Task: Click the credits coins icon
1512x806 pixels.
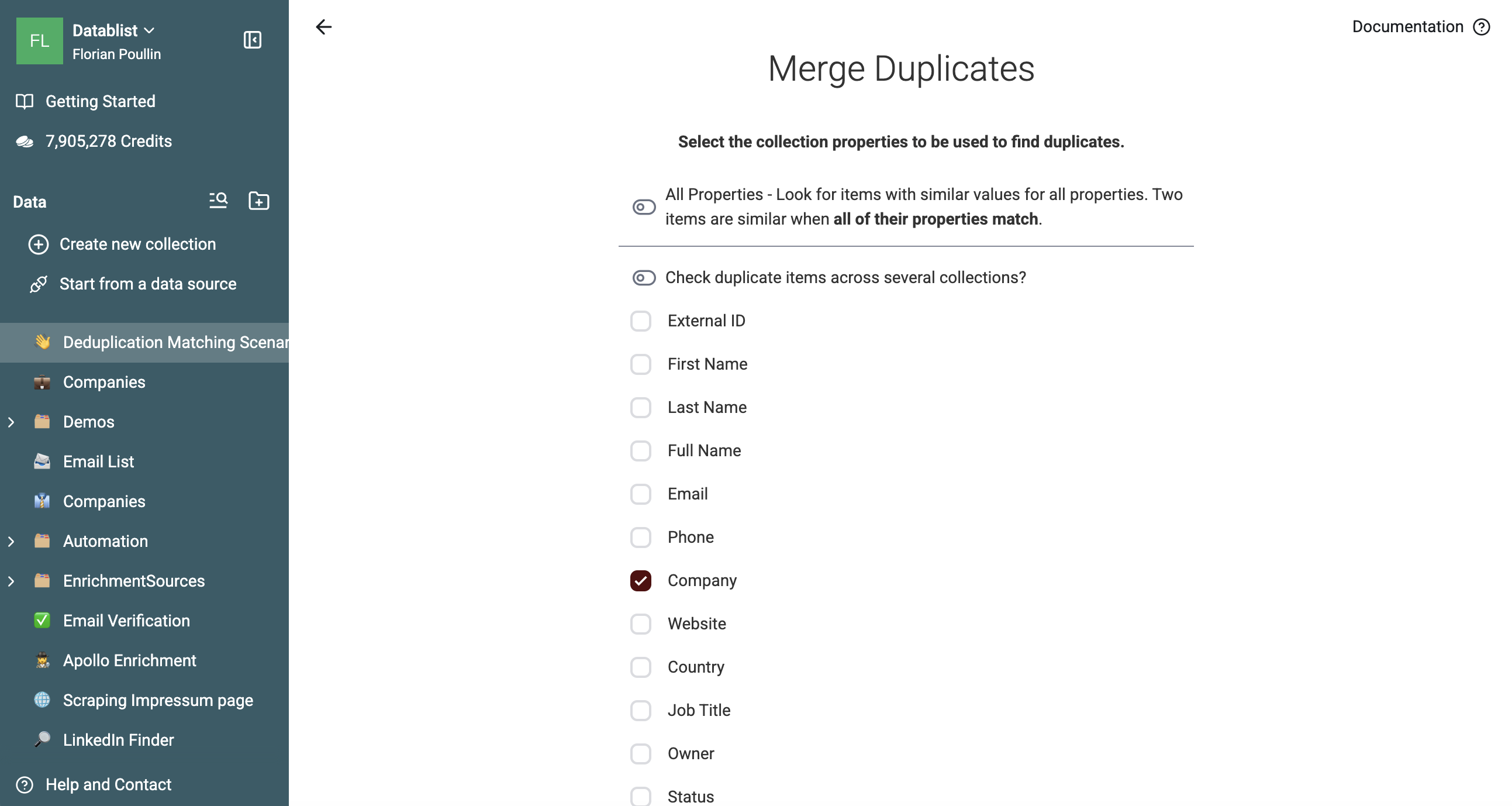Action: tap(25, 142)
